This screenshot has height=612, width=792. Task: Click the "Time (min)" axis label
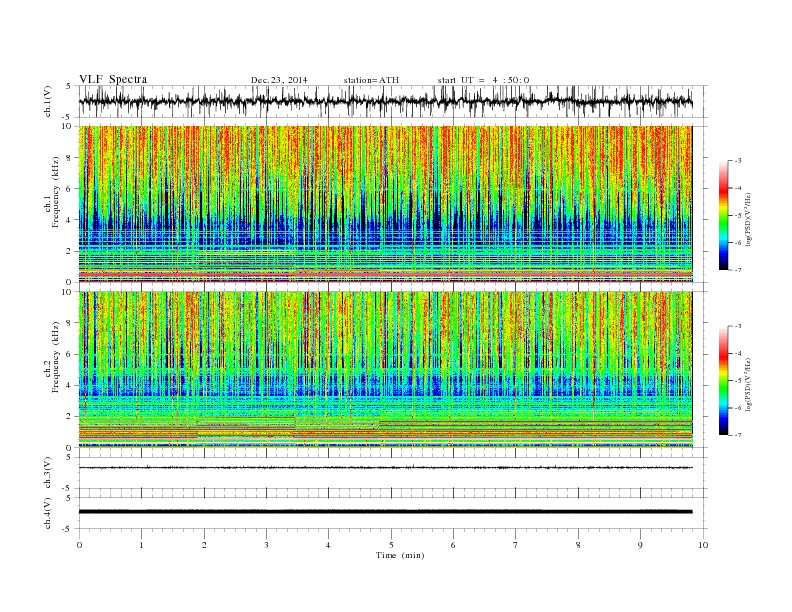point(400,555)
